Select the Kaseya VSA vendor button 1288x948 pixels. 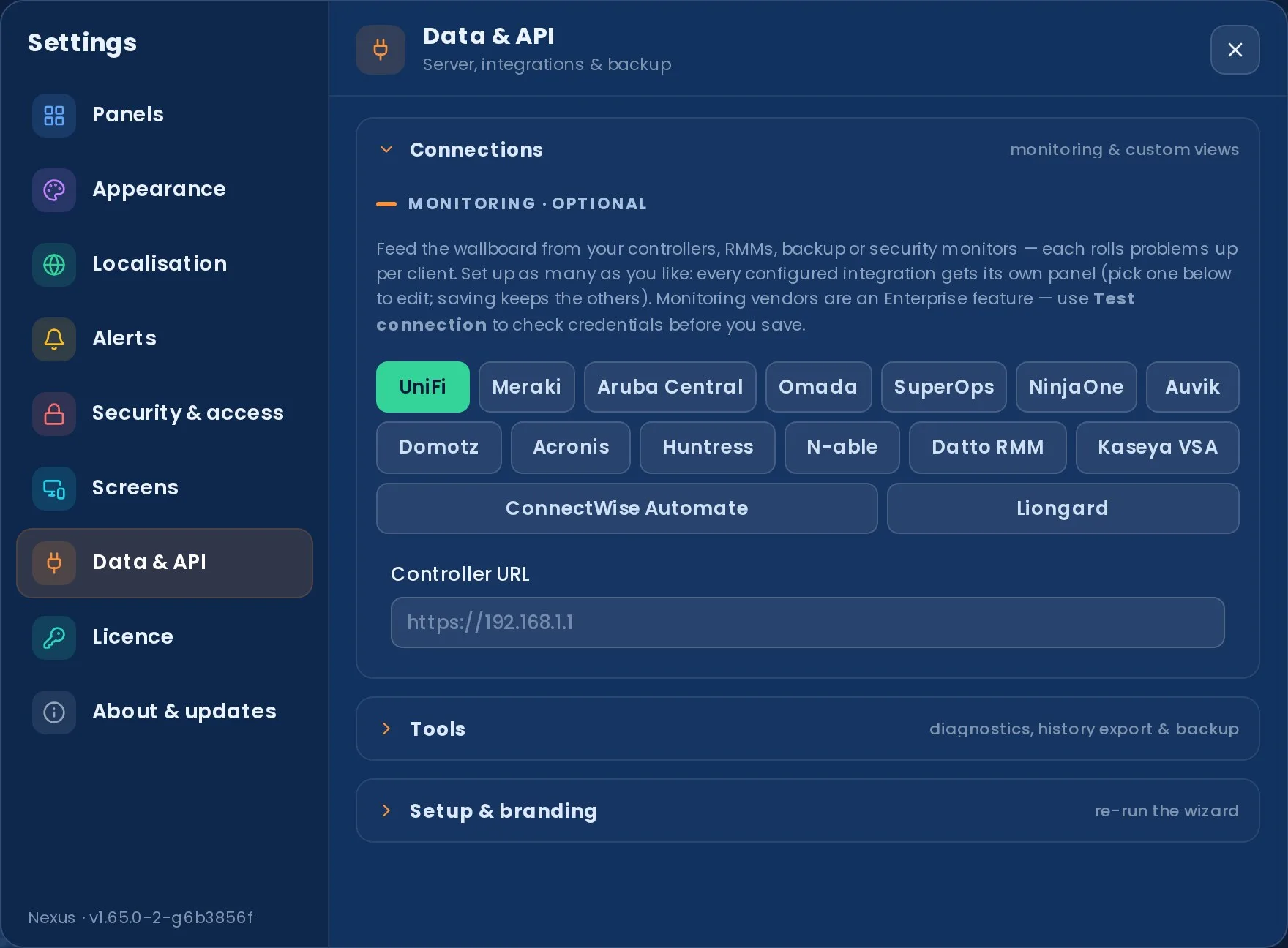[x=1158, y=447]
